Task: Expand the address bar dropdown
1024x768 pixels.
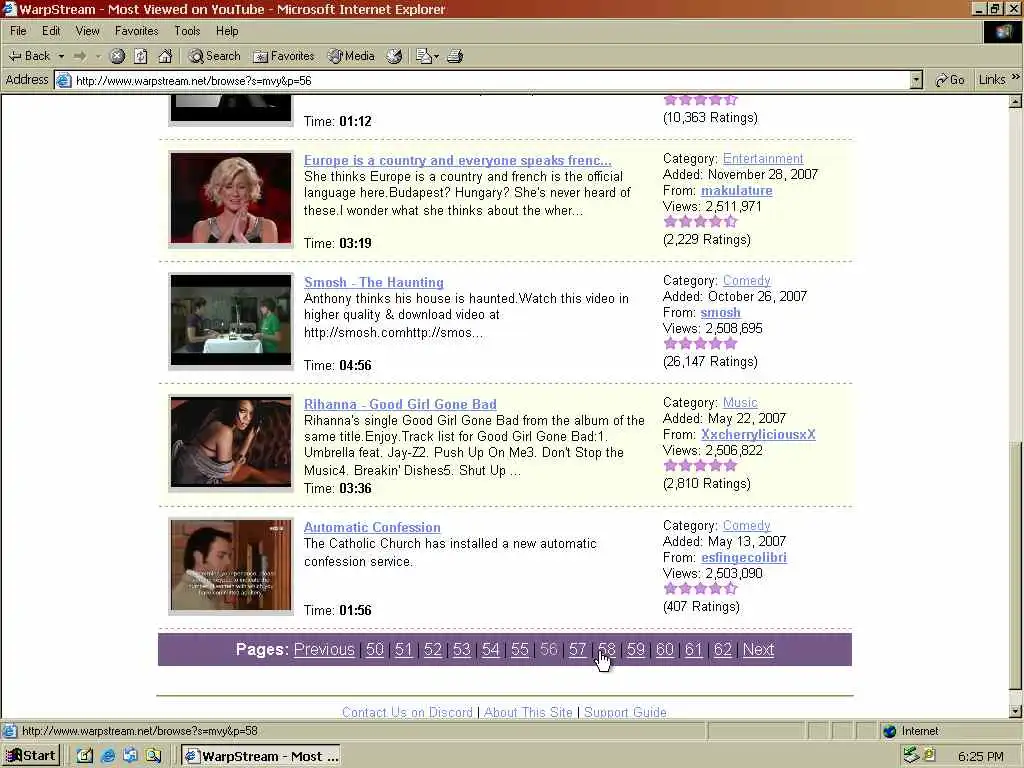Action: [916, 80]
